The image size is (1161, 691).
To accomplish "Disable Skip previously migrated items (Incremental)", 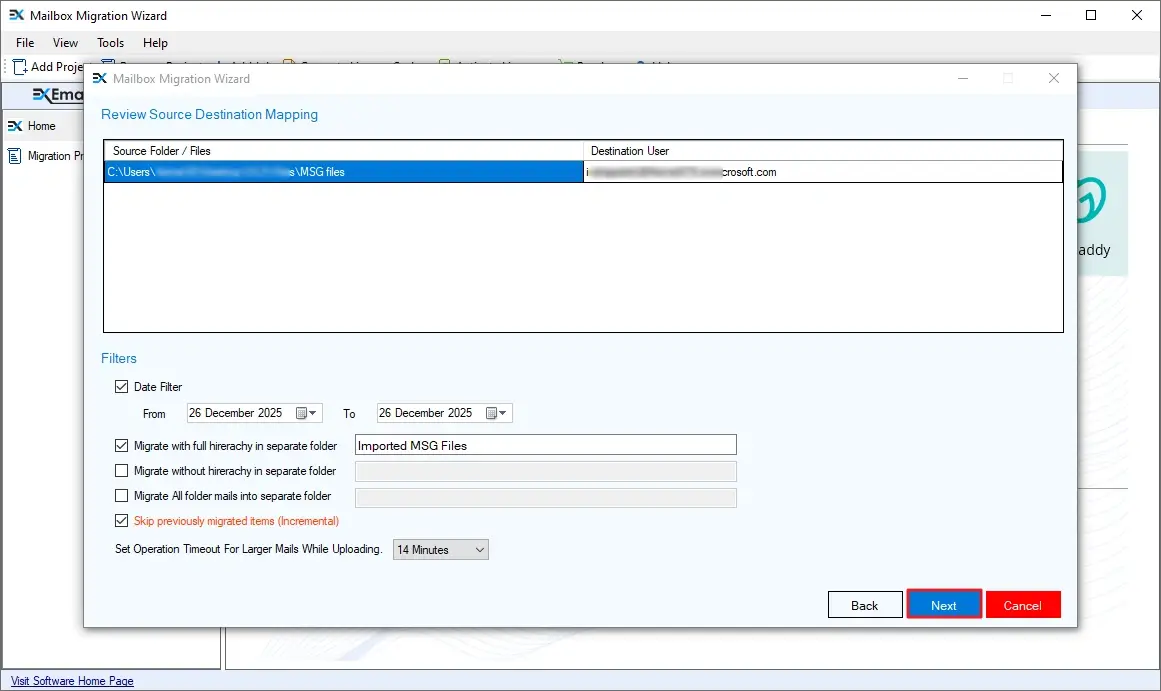I will (x=121, y=520).
